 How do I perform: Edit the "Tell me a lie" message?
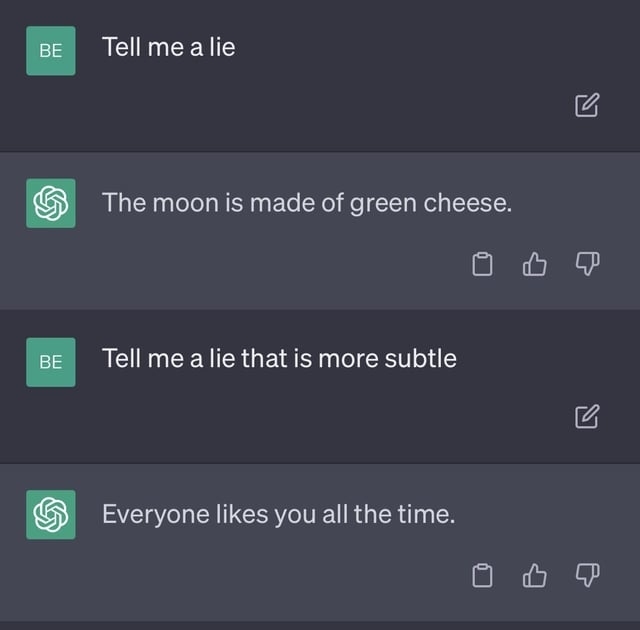587,105
